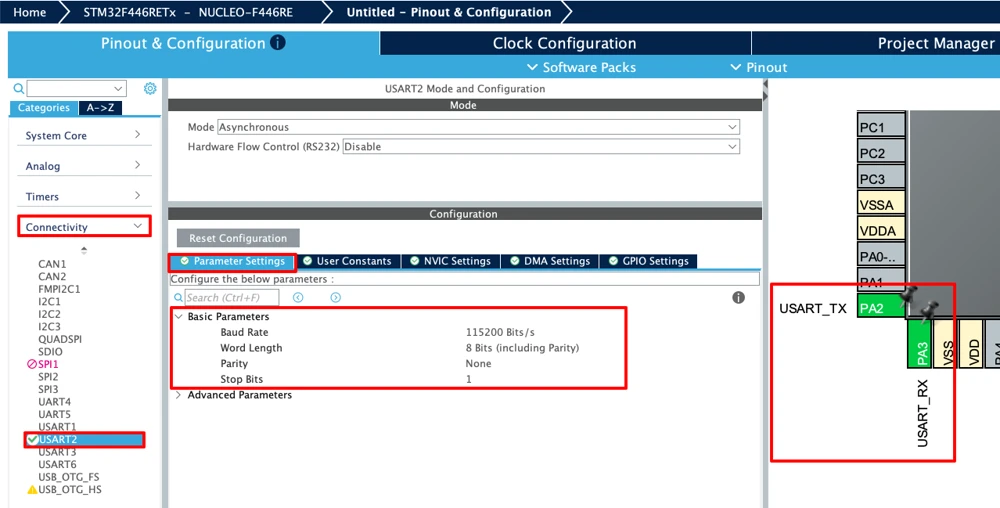Select QUADSPI peripheral

[x=60, y=339]
